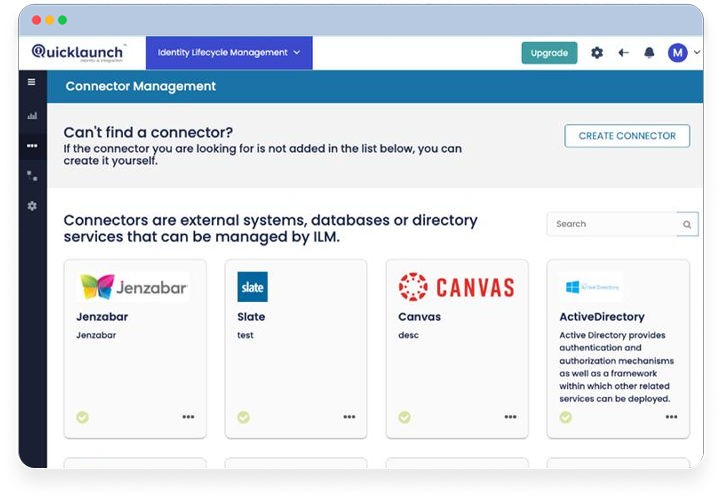Click the Canvas connector title
Screen dimensions: 722x500
[419, 317]
